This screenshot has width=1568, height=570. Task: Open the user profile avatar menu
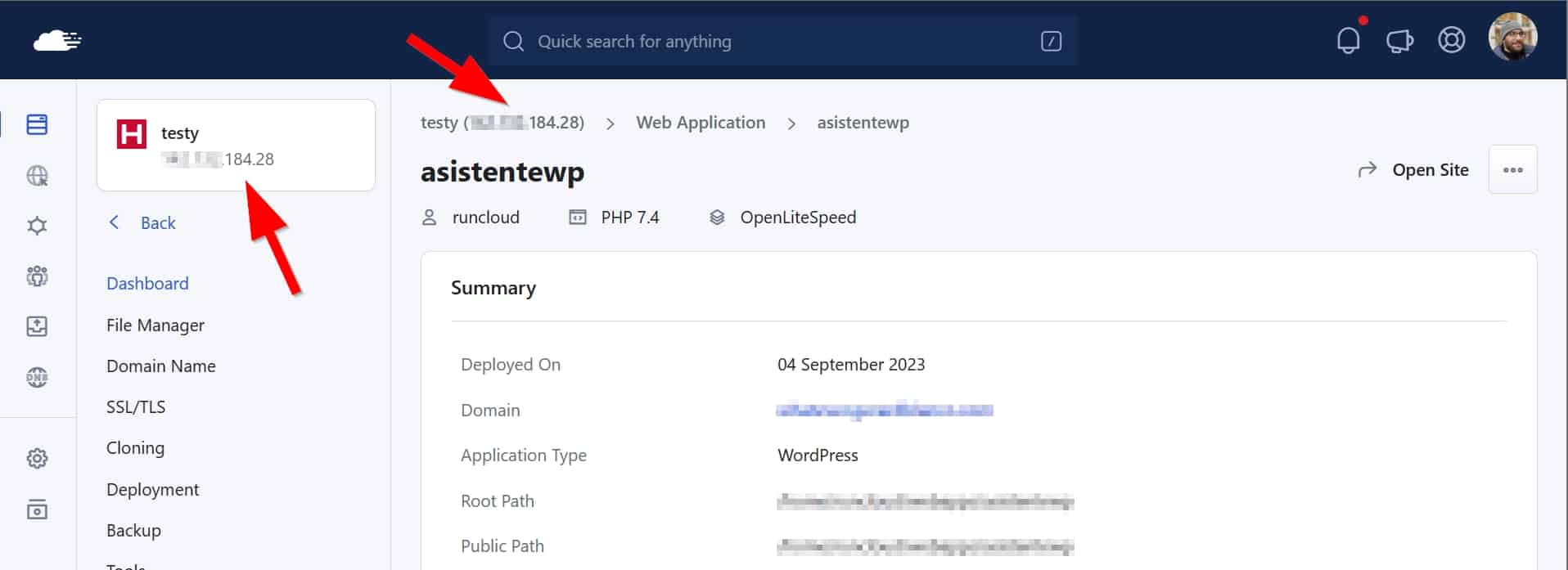click(x=1512, y=38)
